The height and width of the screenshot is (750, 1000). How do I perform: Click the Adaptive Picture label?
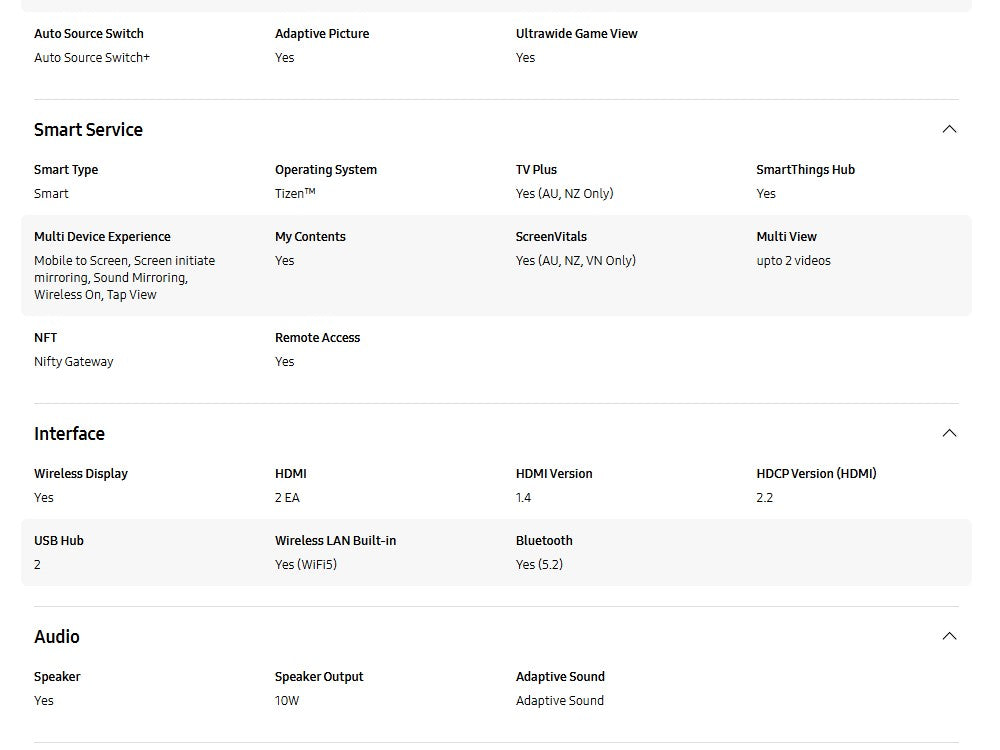[322, 34]
